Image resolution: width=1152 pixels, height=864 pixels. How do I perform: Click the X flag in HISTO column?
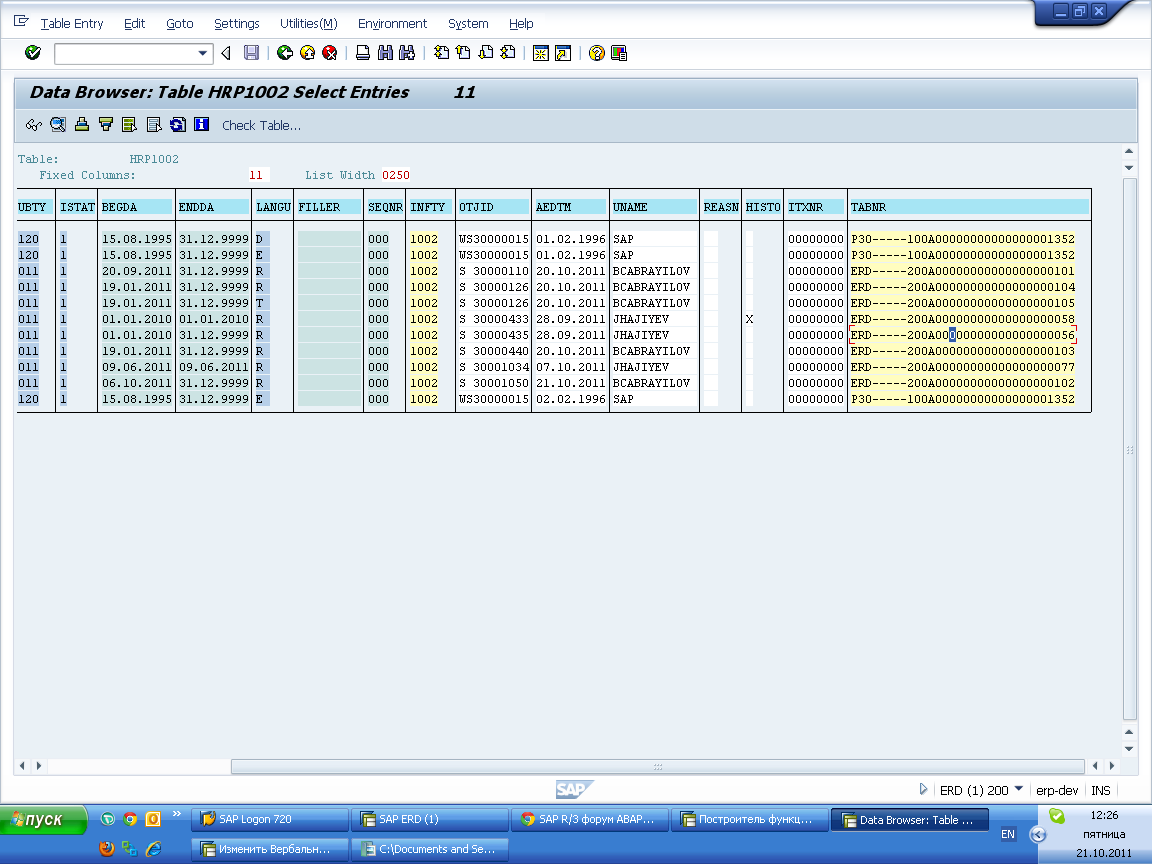pos(749,319)
